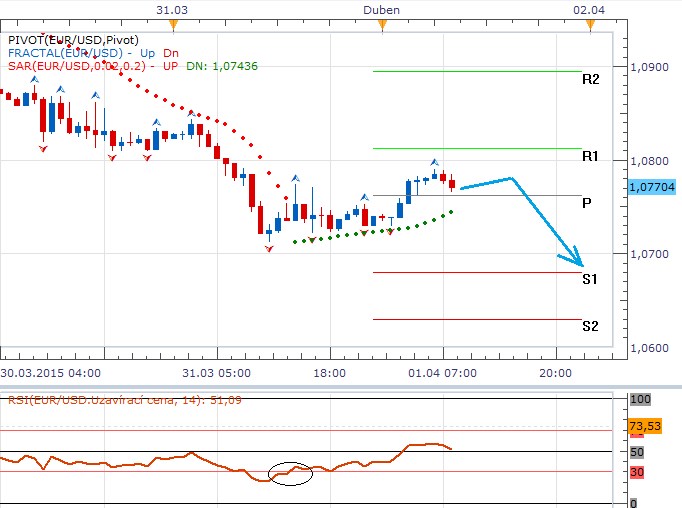
Task: Select the S2 support level label
Action: [x=590, y=326]
